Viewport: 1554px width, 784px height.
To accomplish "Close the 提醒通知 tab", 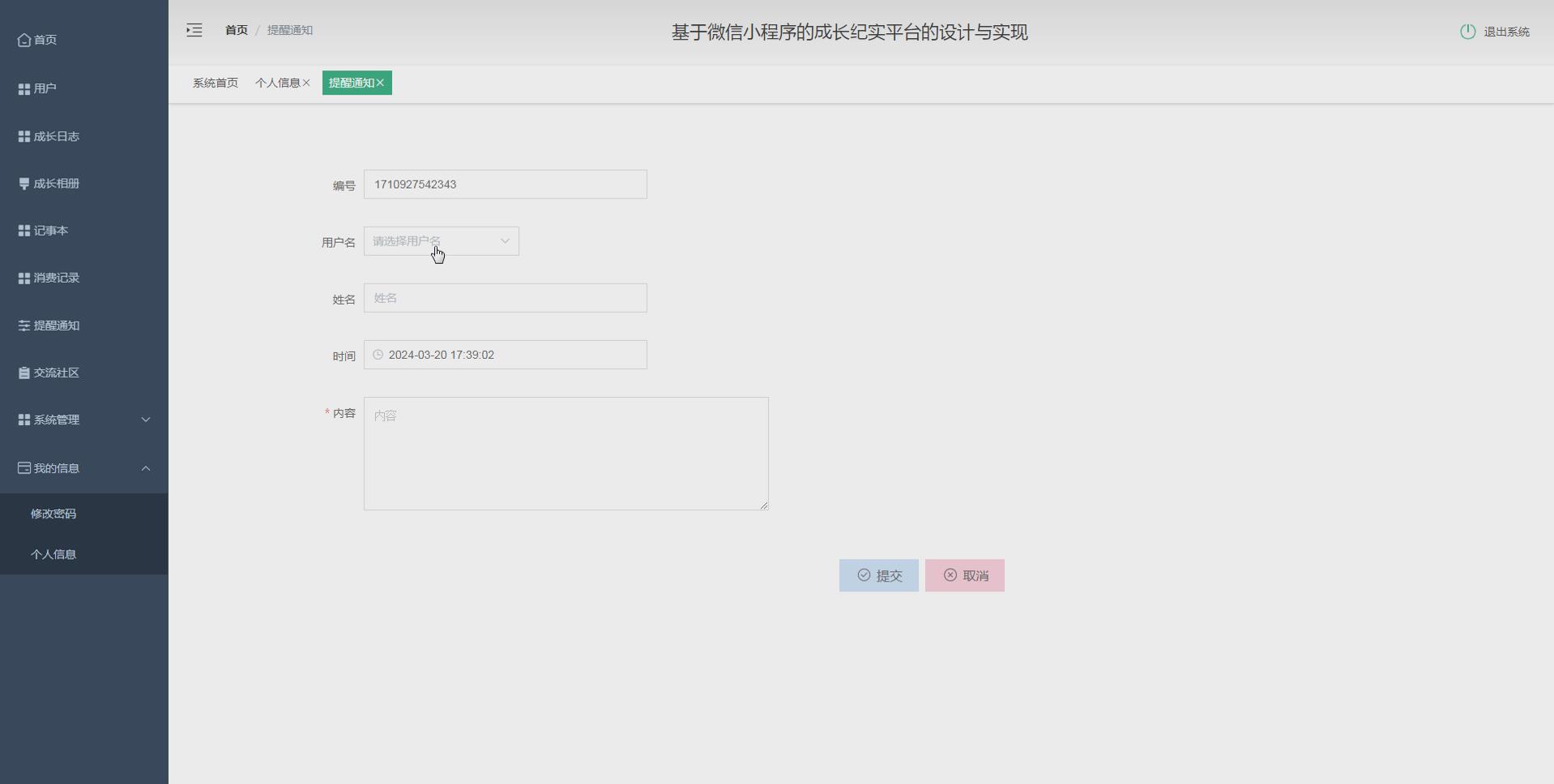I will click(382, 82).
